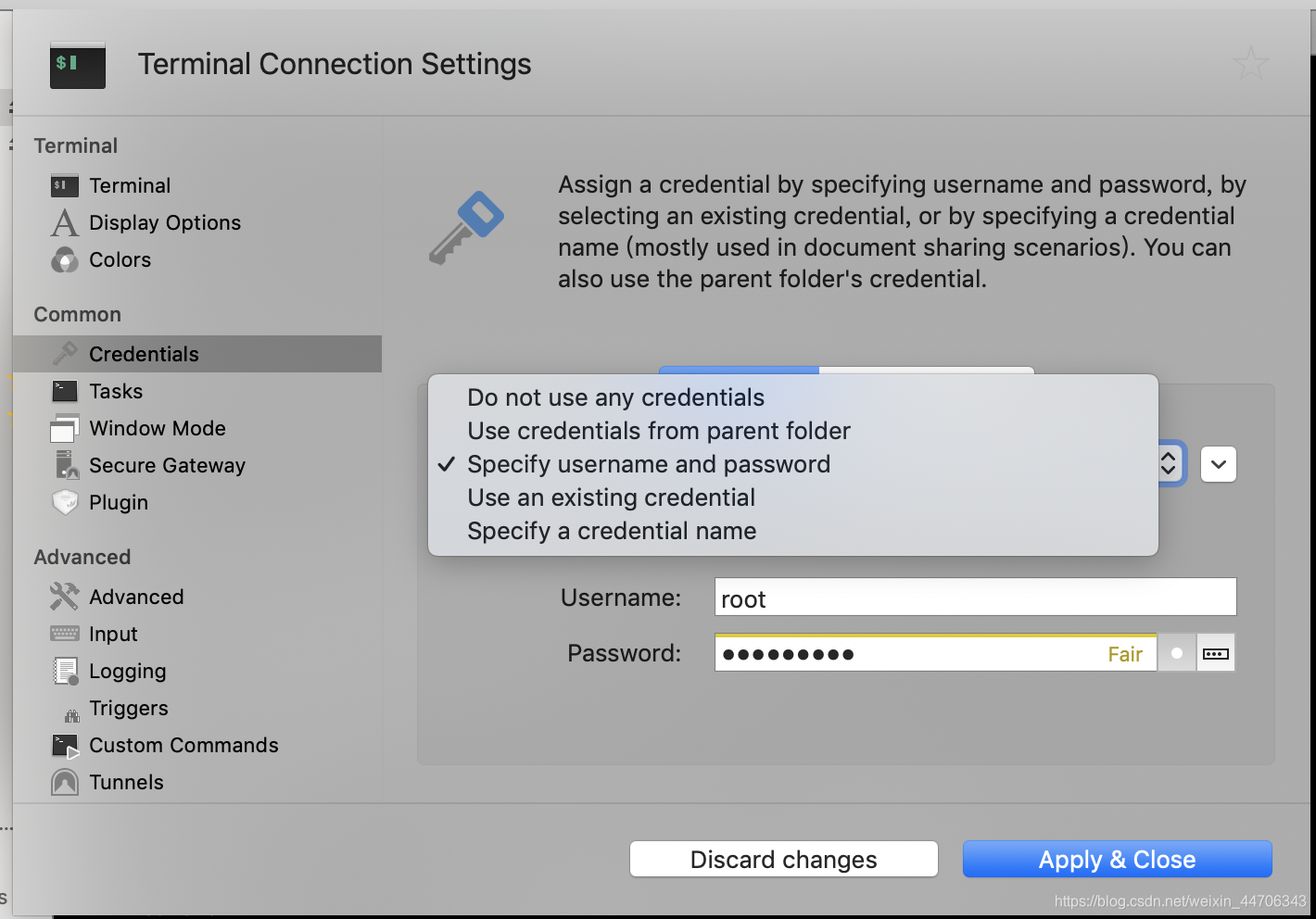Click the Secure Gateway server icon

(x=66, y=465)
